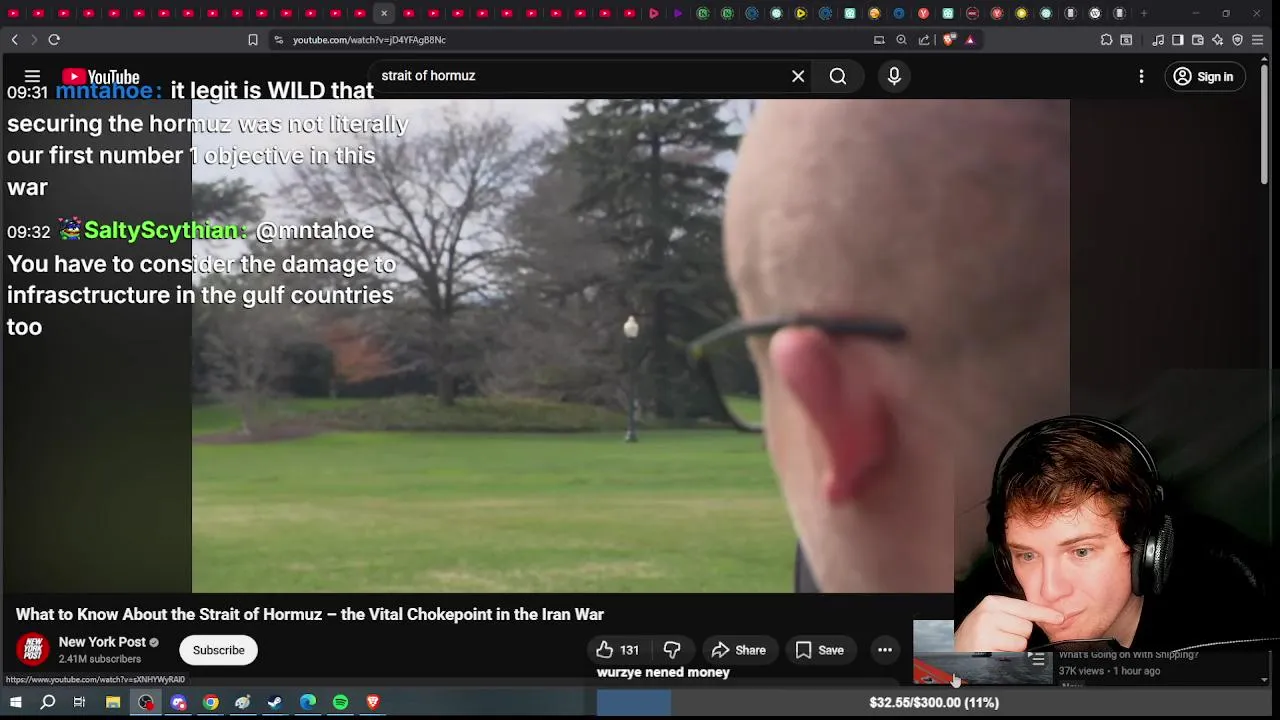Open zoom magnifier in address bar
Image resolution: width=1280 pixels, height=720 pixels.
coord(901,40)
